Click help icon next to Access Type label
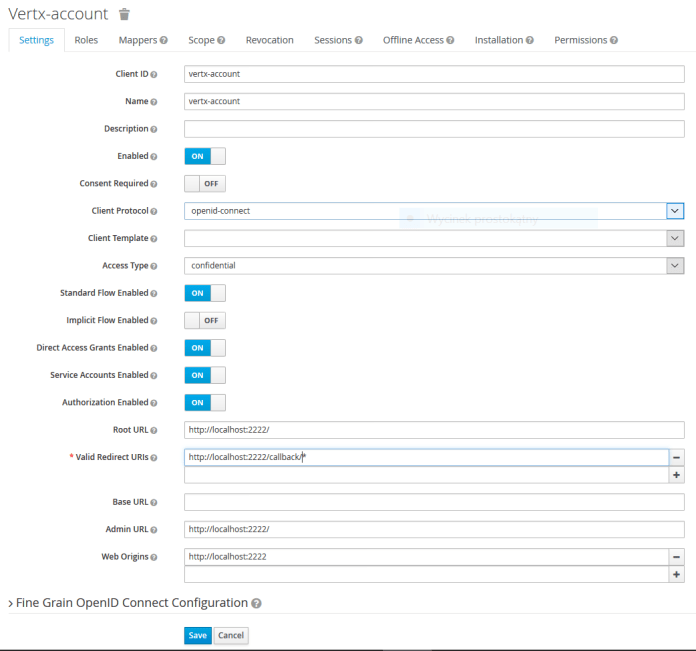 [155, 266]
